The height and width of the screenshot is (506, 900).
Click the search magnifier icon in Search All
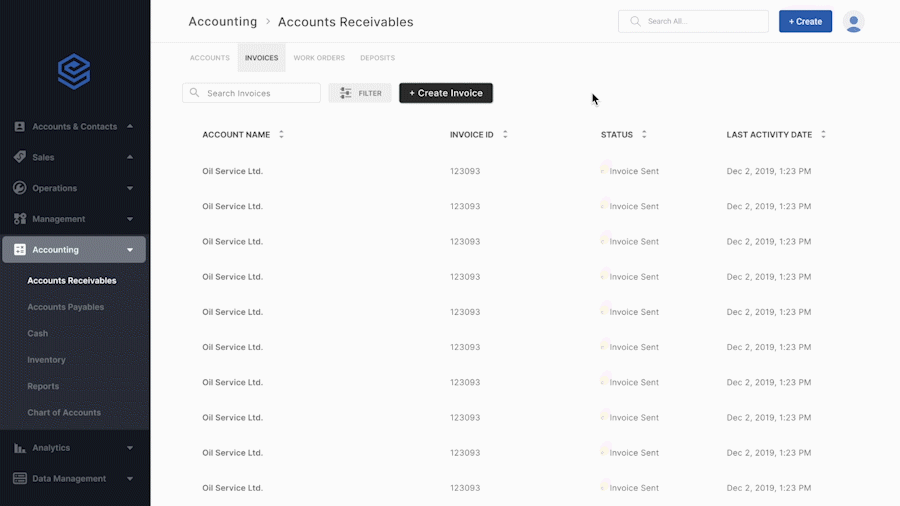click(x=635, y=21)
